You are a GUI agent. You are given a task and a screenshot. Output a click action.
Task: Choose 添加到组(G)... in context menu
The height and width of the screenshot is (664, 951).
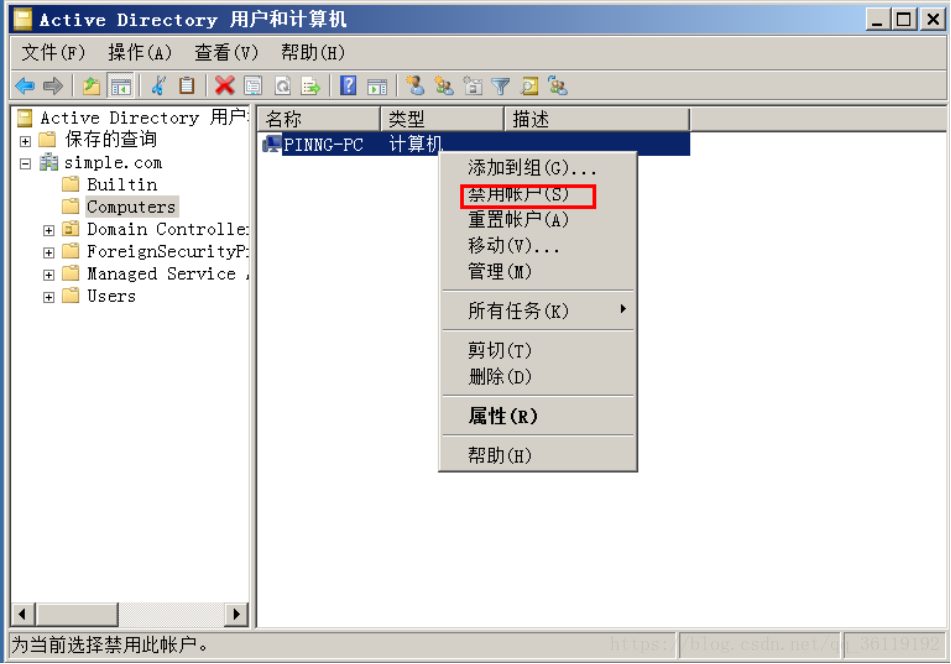pos(537,167)
